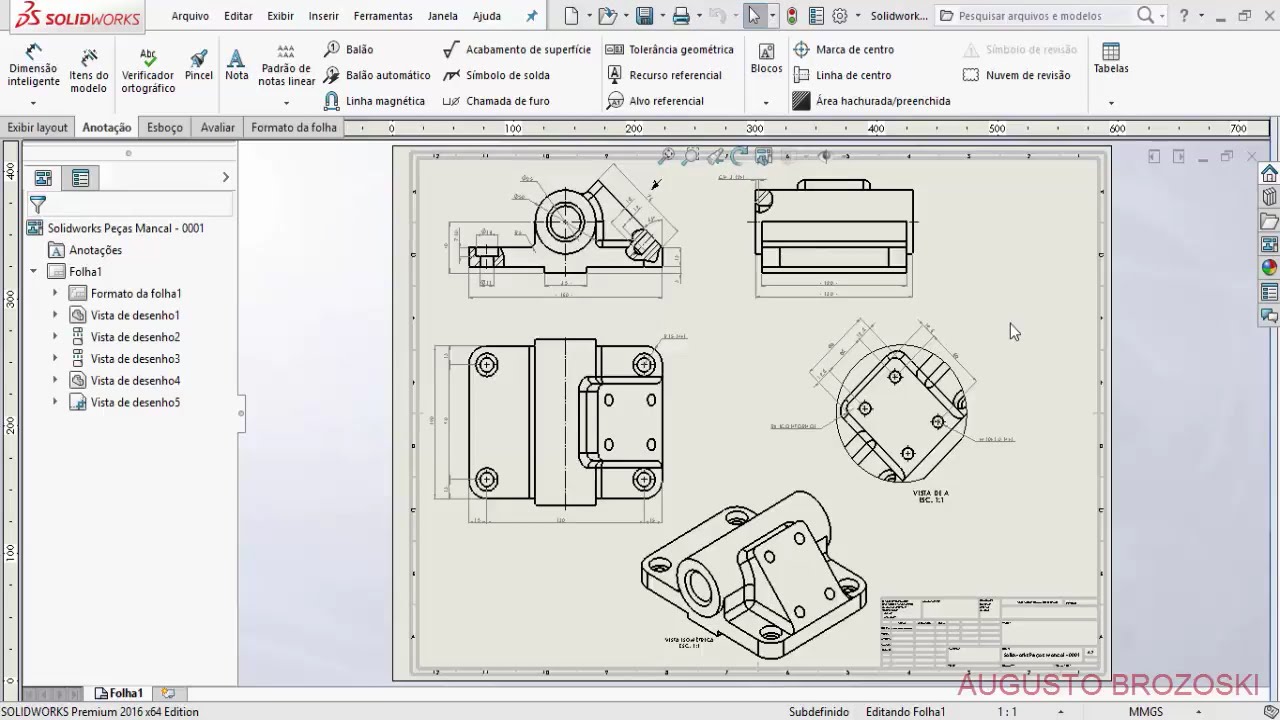Add Acabamento de superfície symbol
This screenshot has height=720, width=1280.
517,49
